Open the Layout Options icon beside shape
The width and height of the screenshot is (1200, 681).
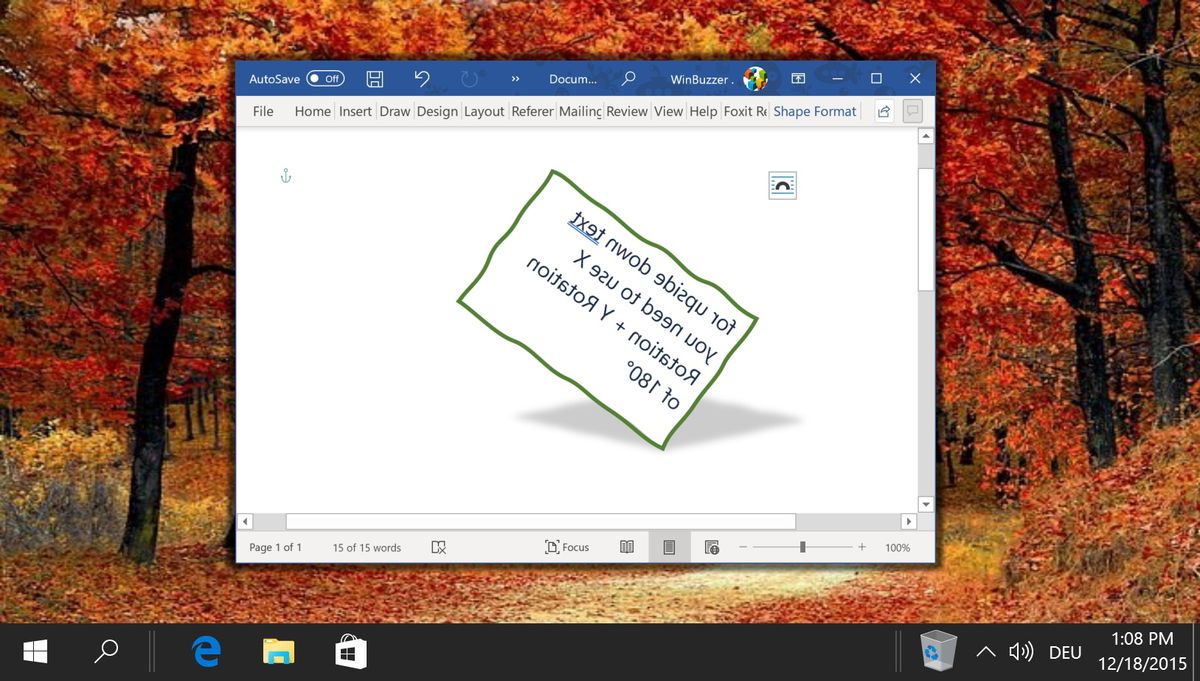pyautogui.click(x=782, y=185)
